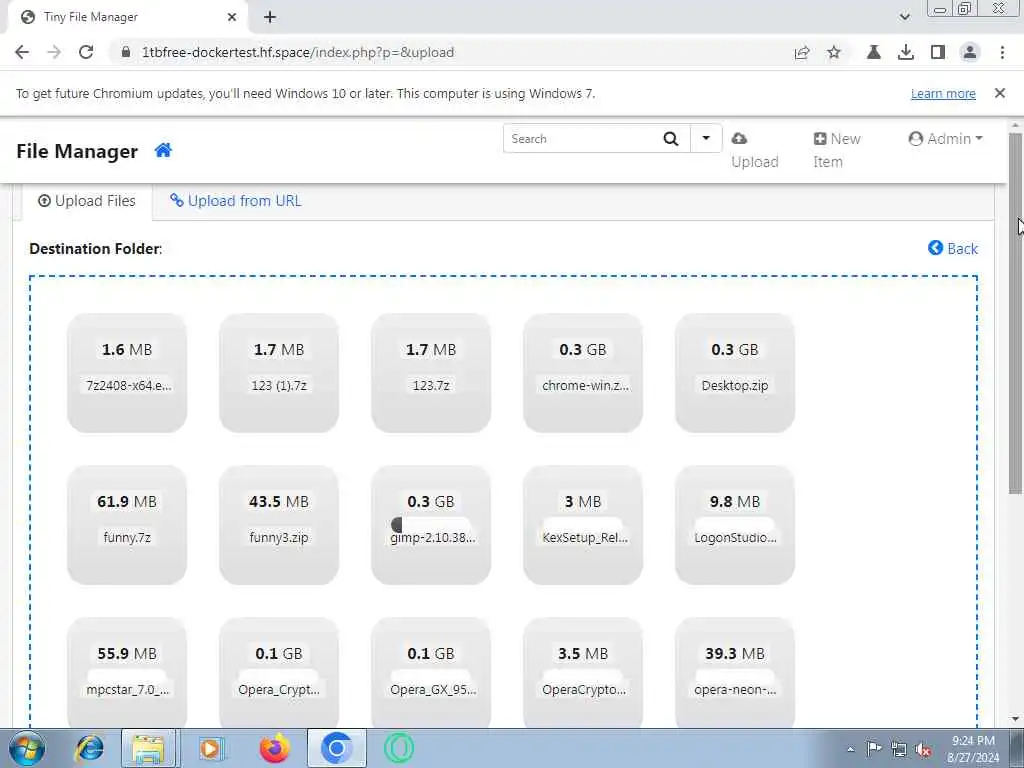The width and height of the screenshot is (1024, 768).
Task: Select the Tiny File Manager browser tab
Action: coord(127,17)
